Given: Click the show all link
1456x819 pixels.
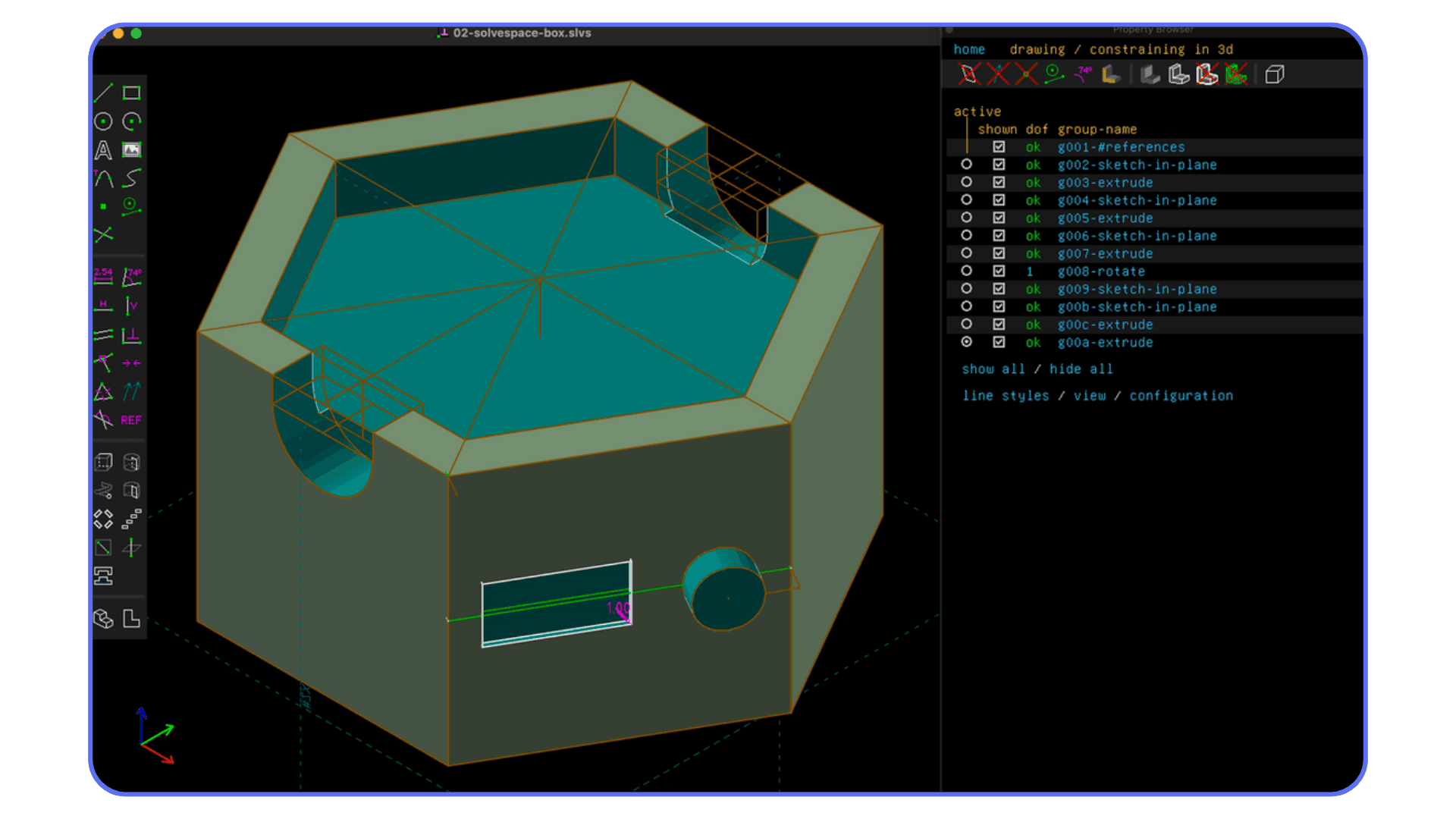Looking at the screenshot, I should pos(993,369).
